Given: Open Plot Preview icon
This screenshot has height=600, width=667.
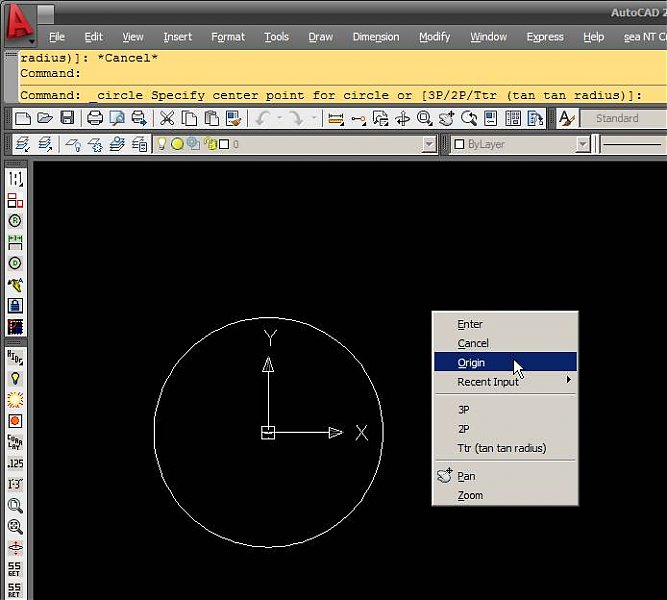Looking at the screenshot, I should pyautogui.click(x=117, y=118).
